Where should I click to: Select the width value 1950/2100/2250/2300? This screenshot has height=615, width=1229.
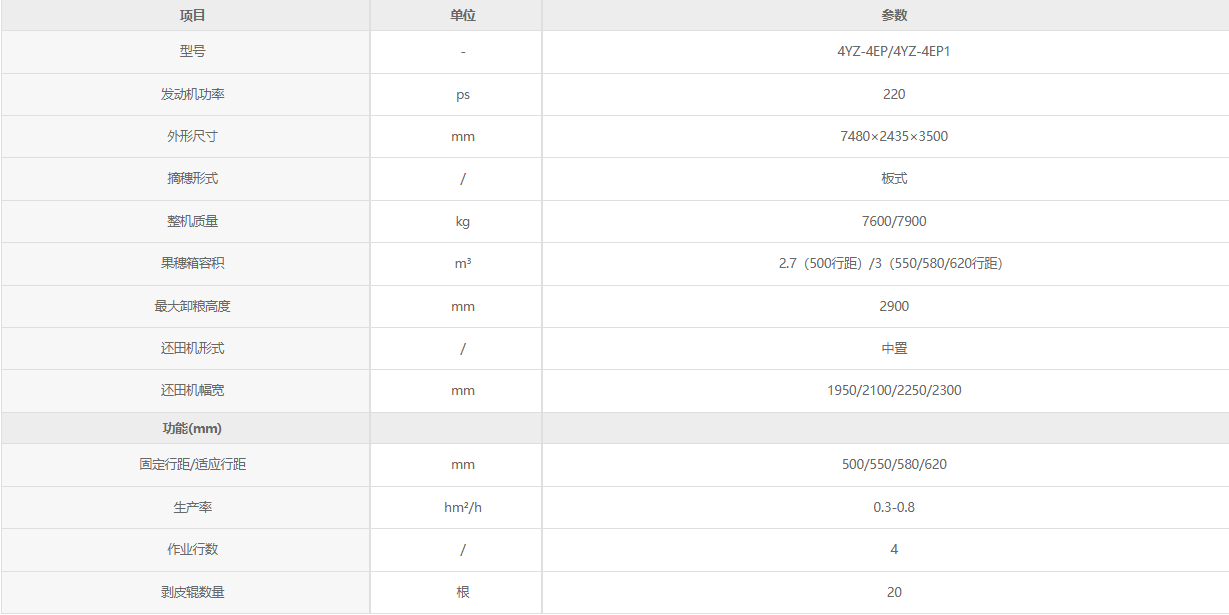894,390
